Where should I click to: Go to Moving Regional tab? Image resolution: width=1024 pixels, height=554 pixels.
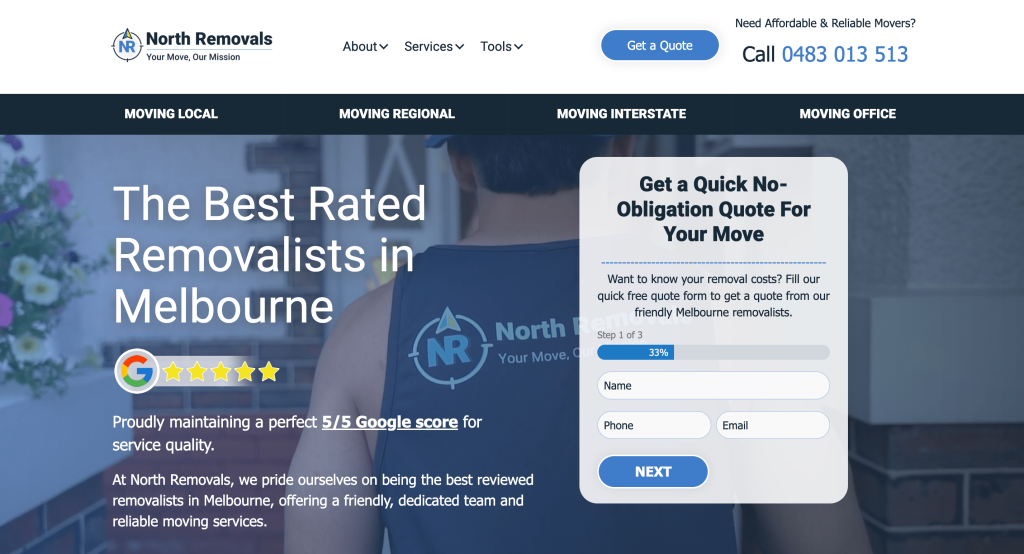[396, 114]
